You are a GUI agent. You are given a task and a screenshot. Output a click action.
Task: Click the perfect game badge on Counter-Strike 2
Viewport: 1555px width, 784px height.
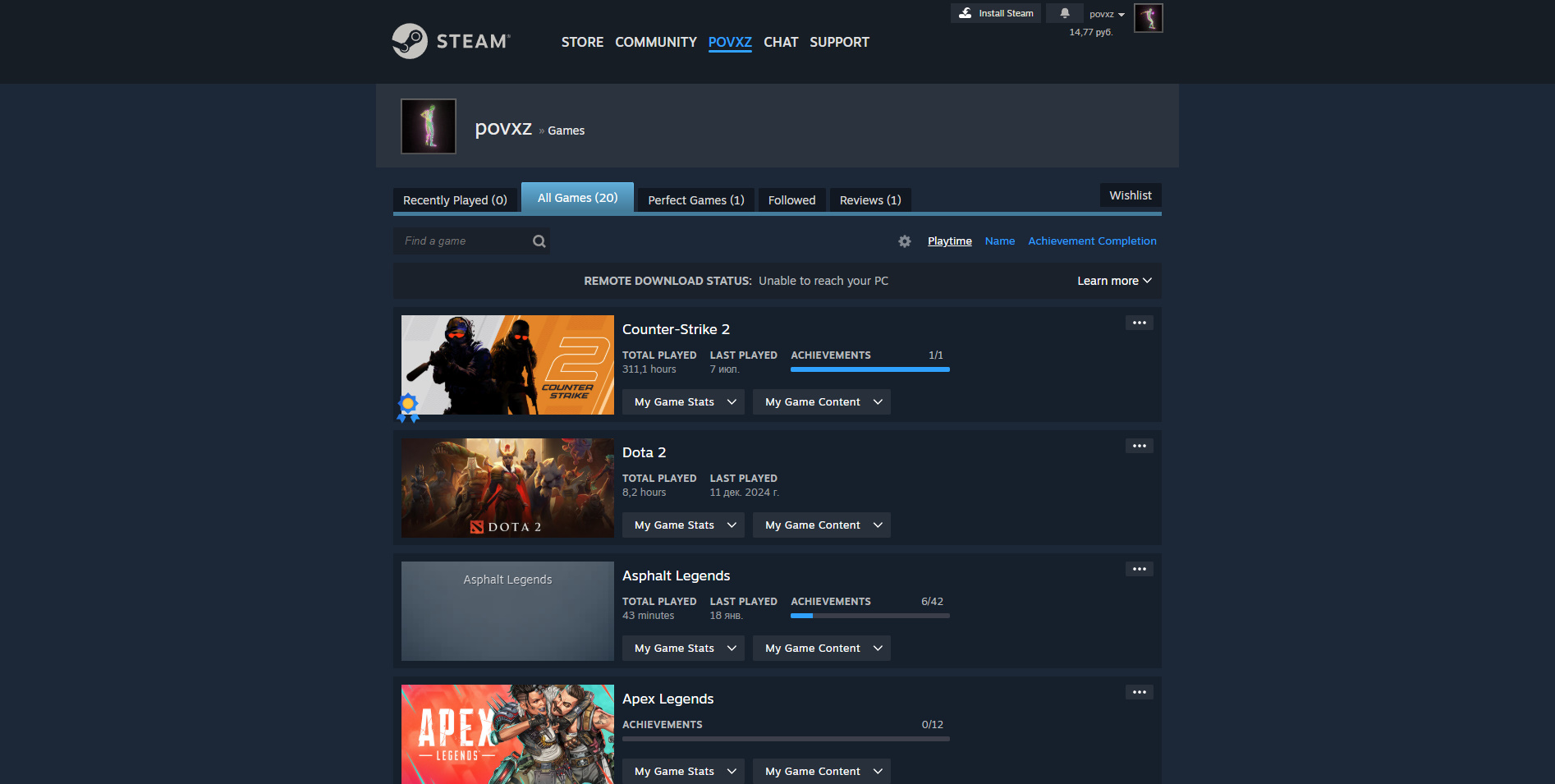[408, 407]
